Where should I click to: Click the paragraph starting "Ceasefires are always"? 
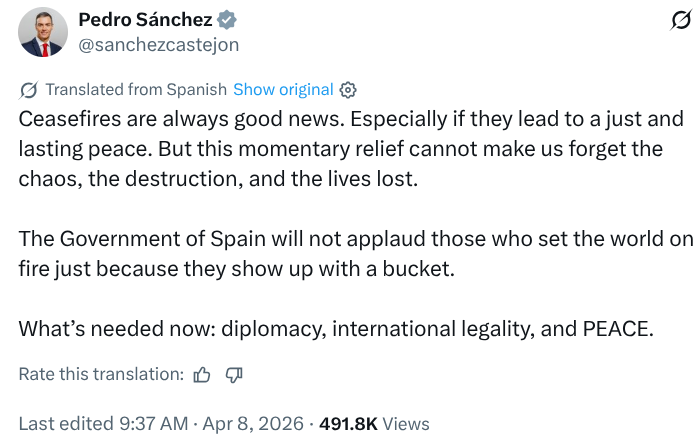(340, 149)
